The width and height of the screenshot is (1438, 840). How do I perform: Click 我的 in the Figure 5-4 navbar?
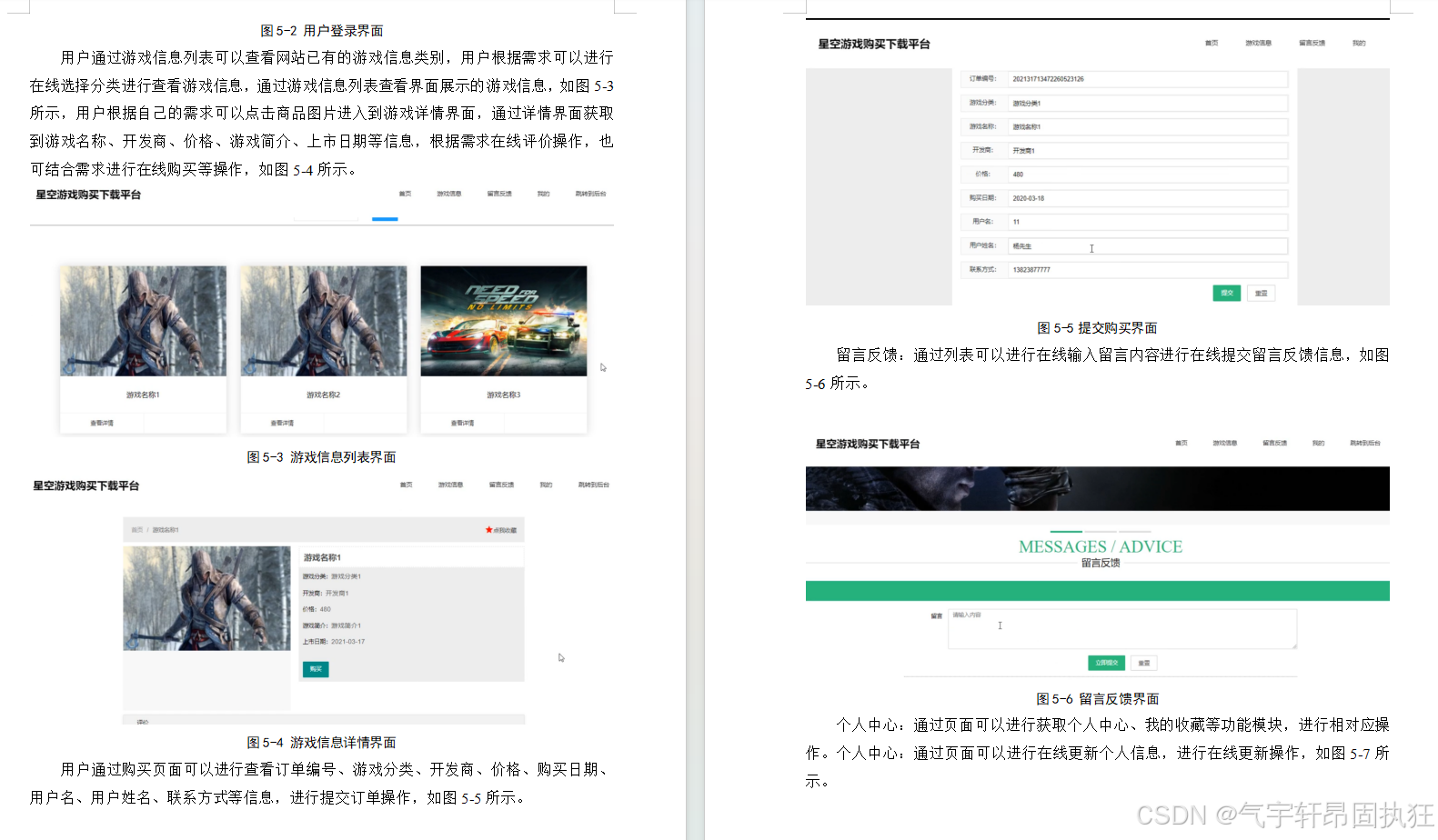tap(546, 485)
